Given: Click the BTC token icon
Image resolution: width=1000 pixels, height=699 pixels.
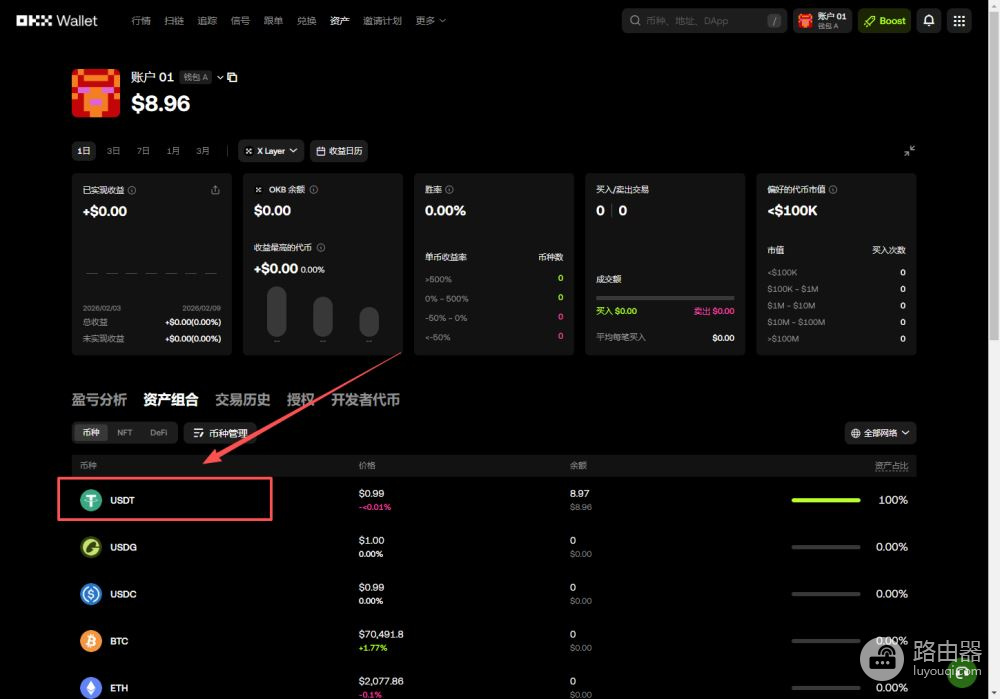Looking at the screenshot, I should click(91, 641).
